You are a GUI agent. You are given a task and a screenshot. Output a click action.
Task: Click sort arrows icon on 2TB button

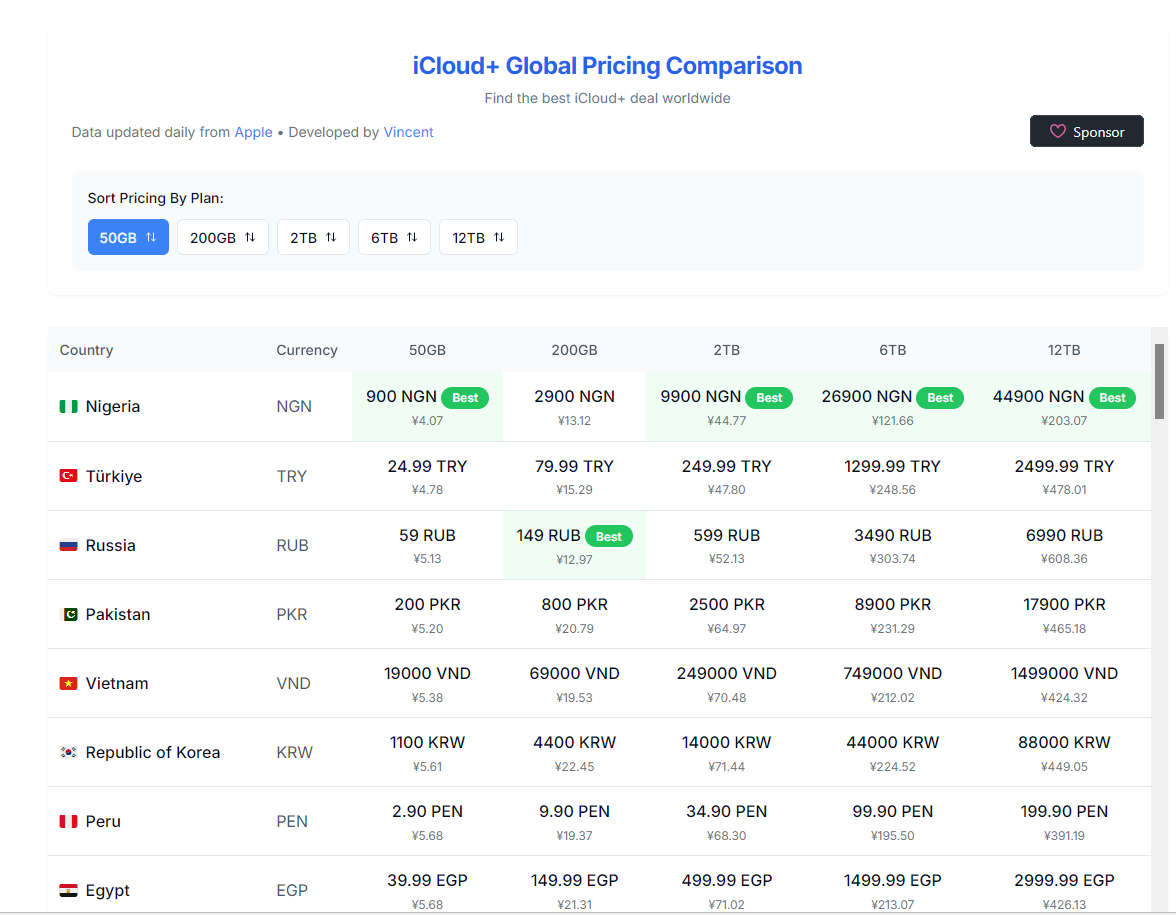point(331,237)
